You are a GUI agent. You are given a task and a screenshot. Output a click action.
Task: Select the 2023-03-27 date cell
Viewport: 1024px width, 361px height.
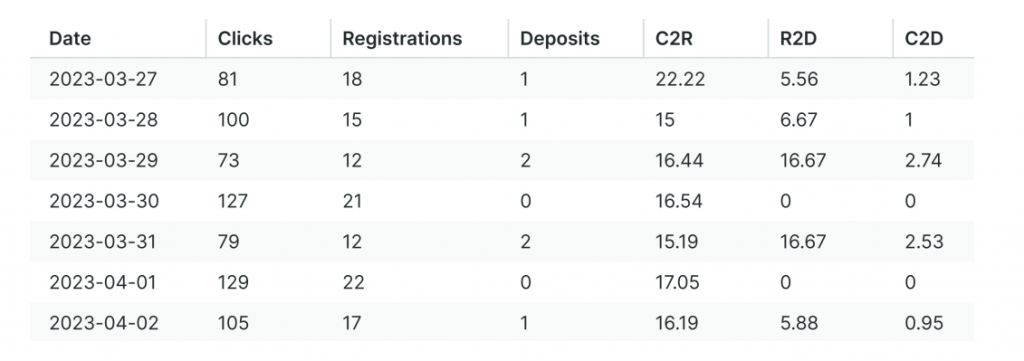[104, 79]
